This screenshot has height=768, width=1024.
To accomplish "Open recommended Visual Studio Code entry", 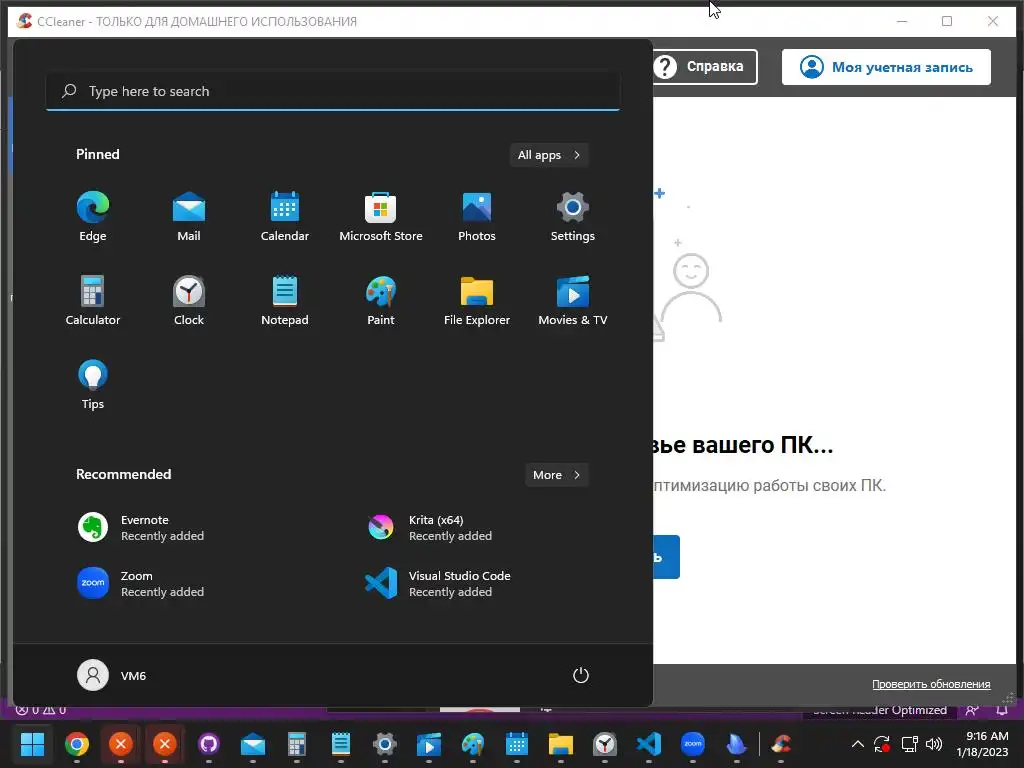I will (x=477, y=584).
